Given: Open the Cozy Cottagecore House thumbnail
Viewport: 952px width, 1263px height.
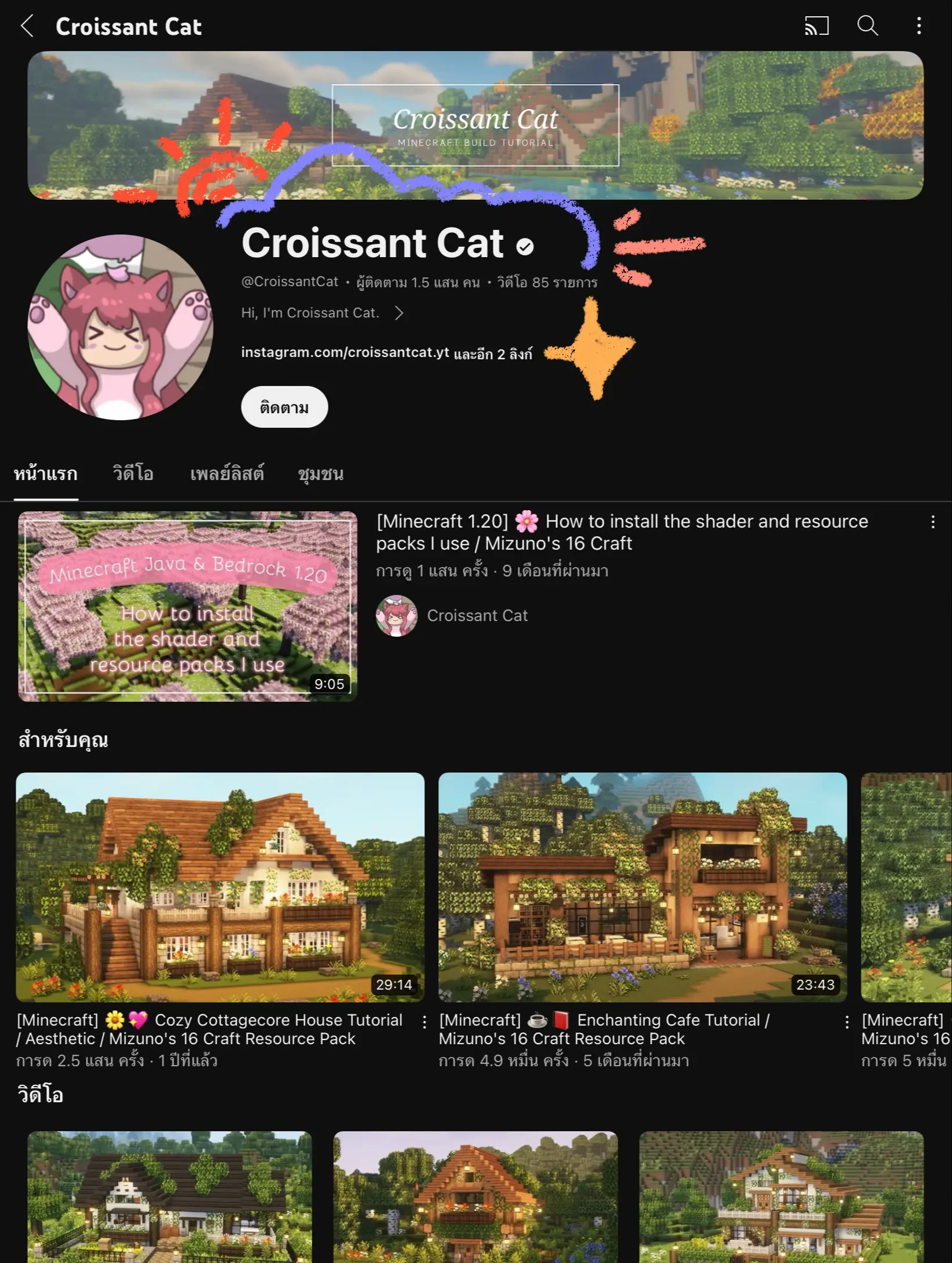Looking at the screenshot, I should click(220, 887).
